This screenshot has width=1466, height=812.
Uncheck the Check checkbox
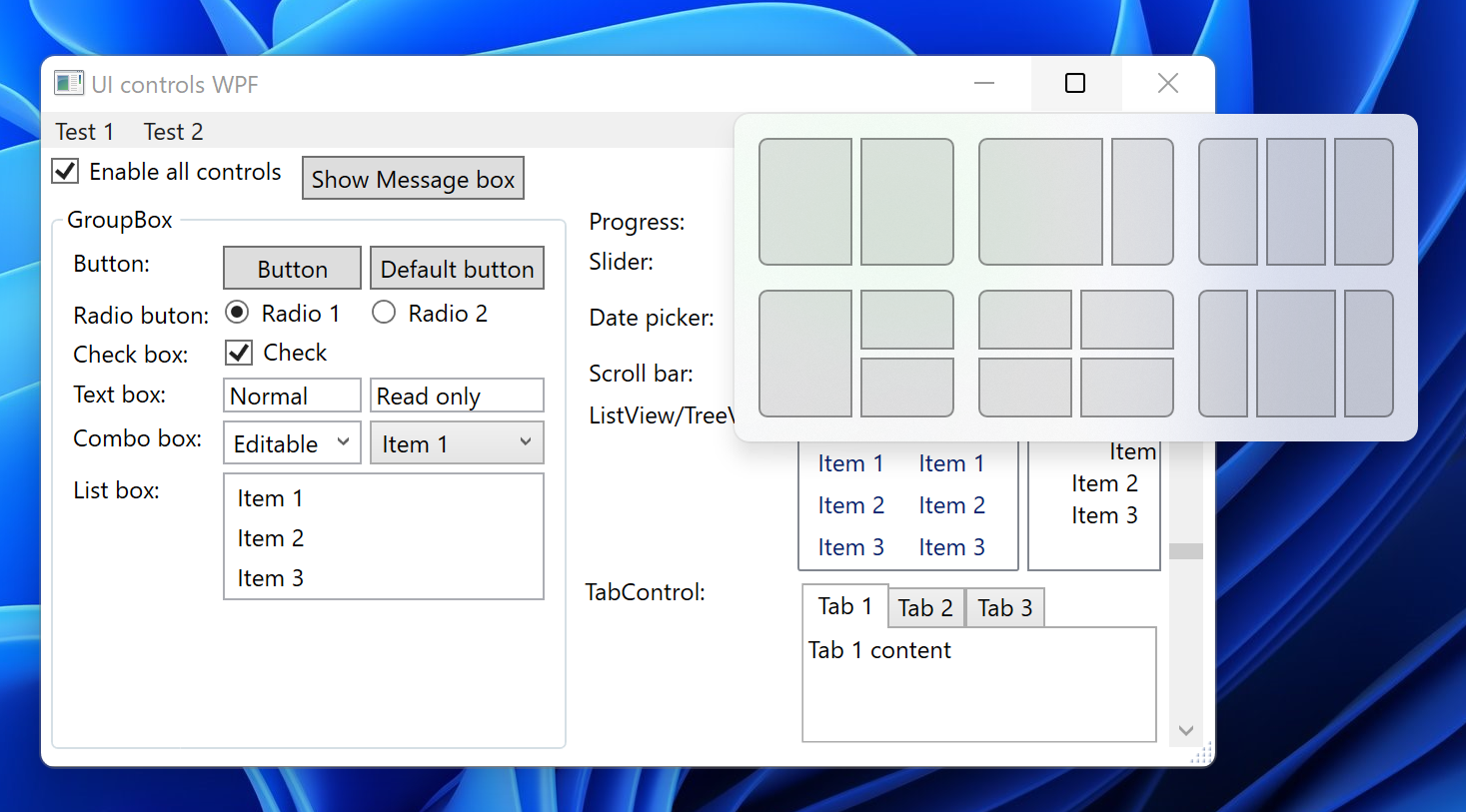point(238,352)
